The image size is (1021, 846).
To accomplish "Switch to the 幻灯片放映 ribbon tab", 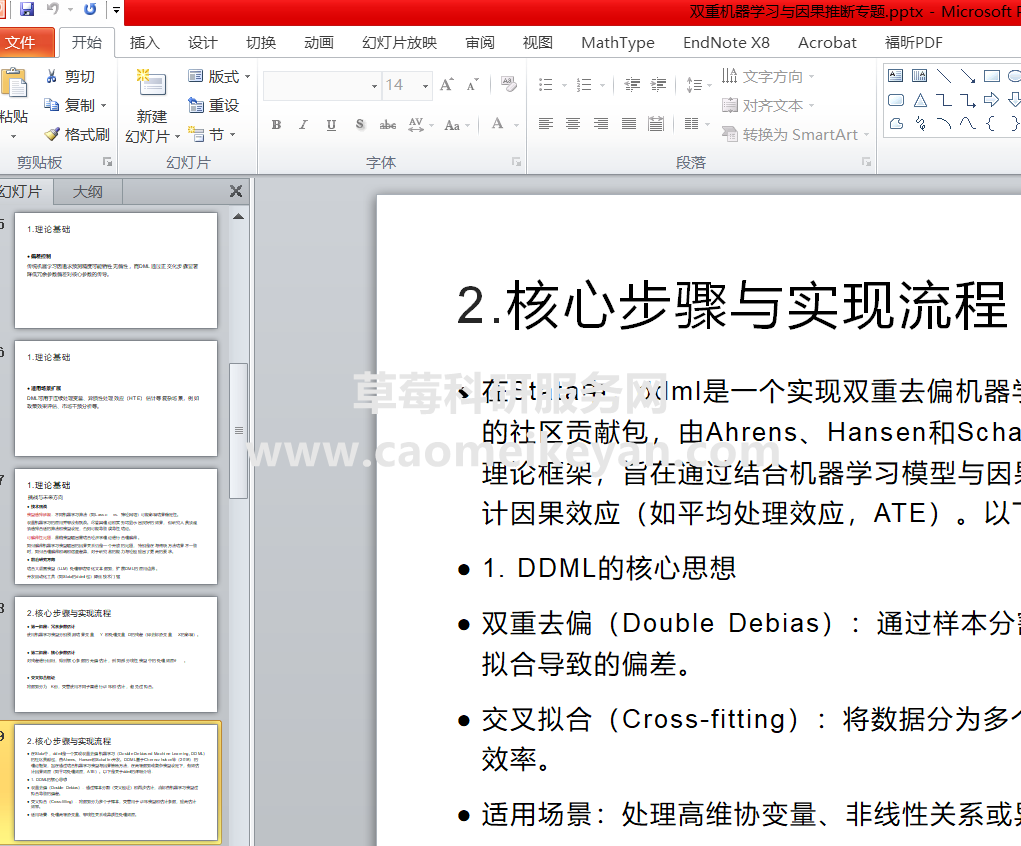I will click(400, 43).
